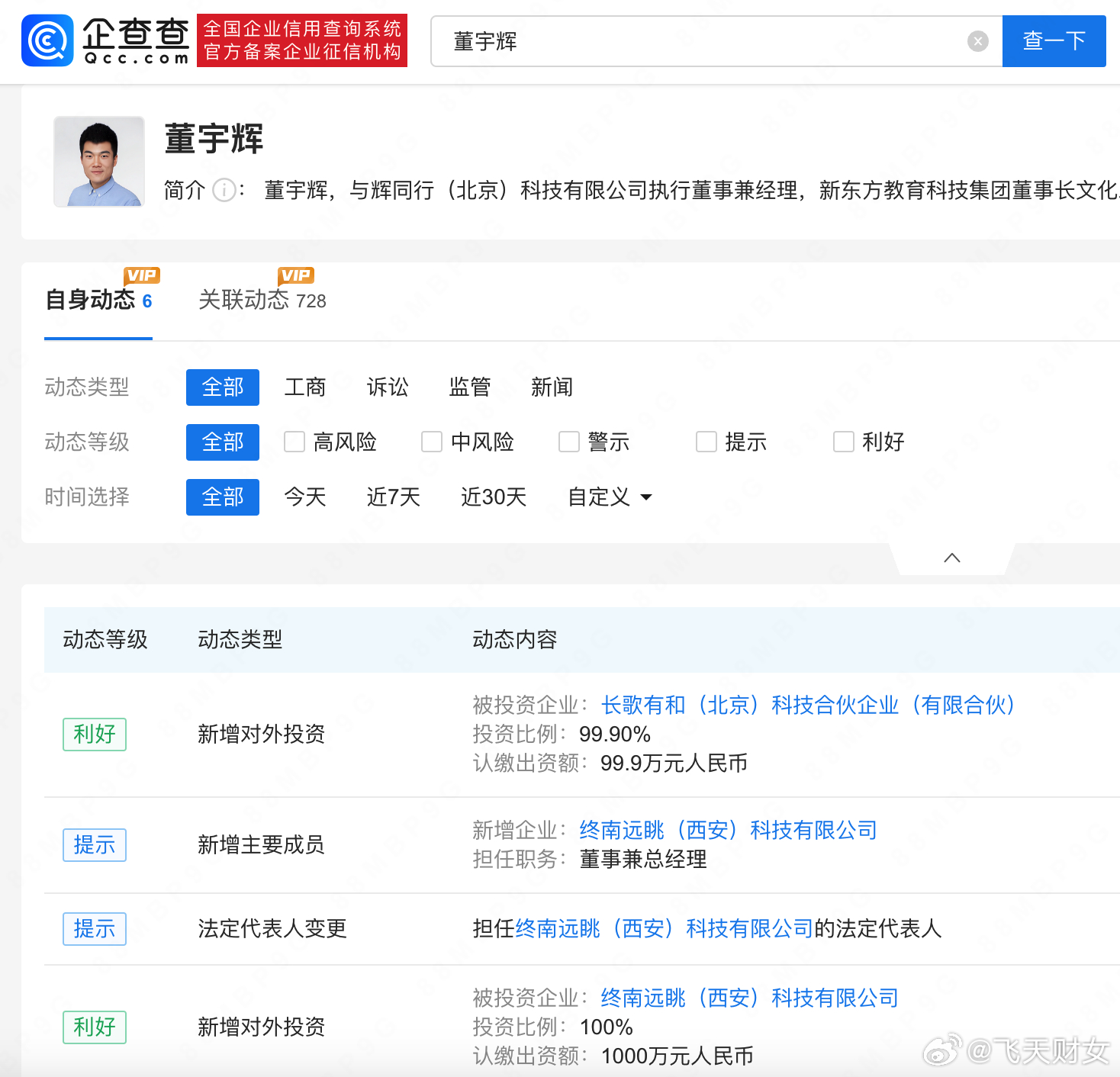Open the Qcc.com logo homepage
1120x1077 pixels.
pos(106,40)
